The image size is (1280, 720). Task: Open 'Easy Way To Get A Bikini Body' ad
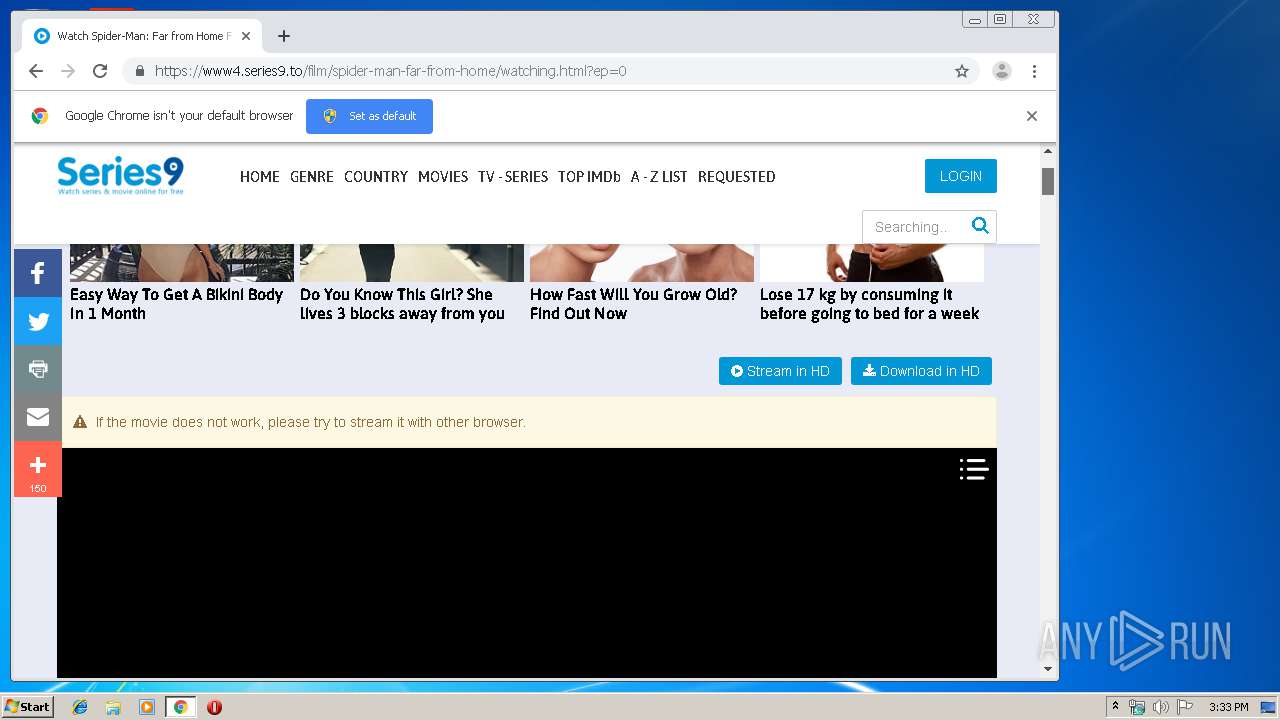[177, 304]
